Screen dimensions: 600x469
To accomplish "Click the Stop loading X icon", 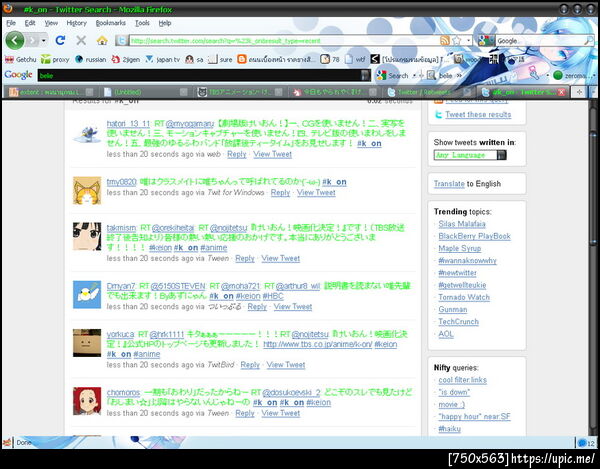I will [81, 40].
